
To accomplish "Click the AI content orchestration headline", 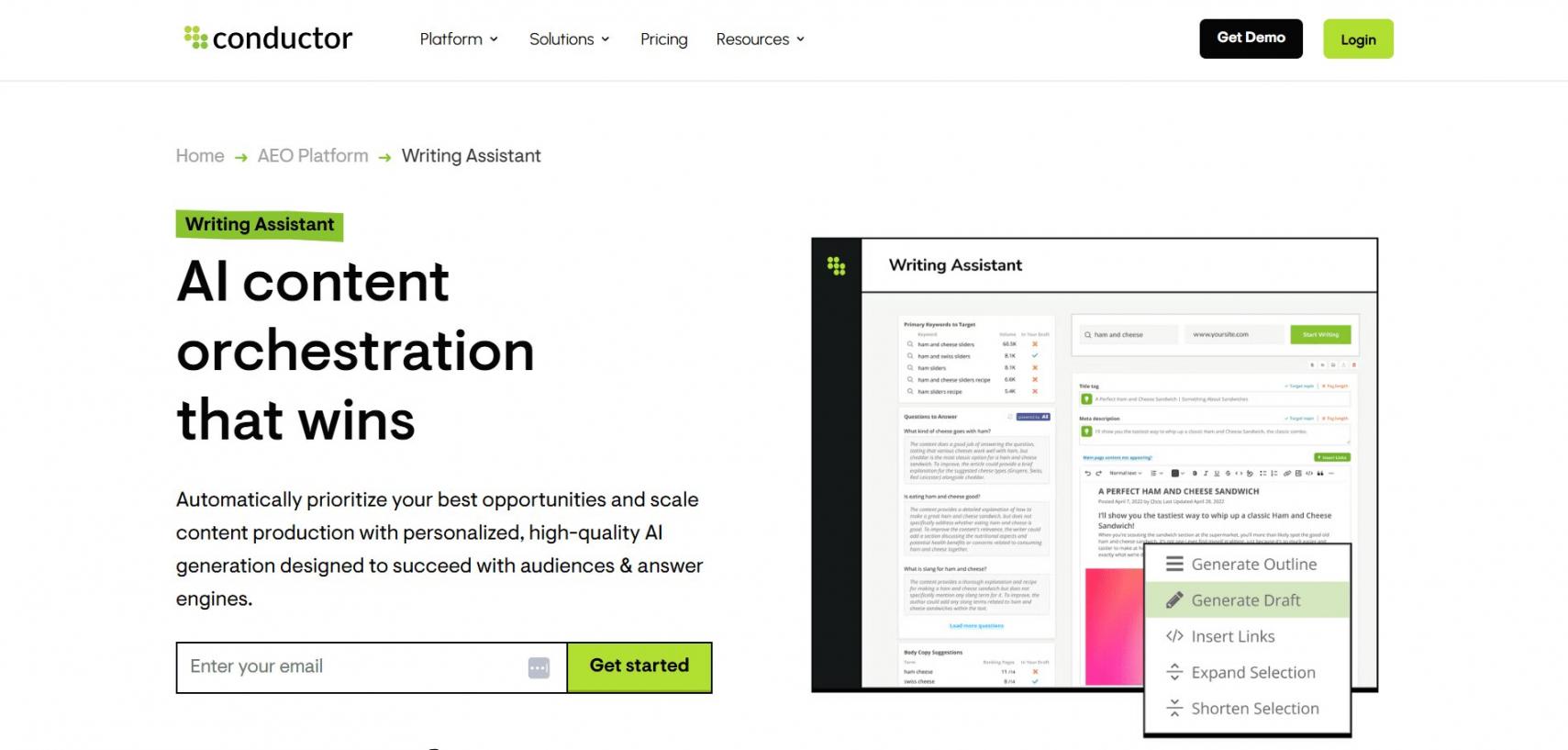I will tap(356, 351).
